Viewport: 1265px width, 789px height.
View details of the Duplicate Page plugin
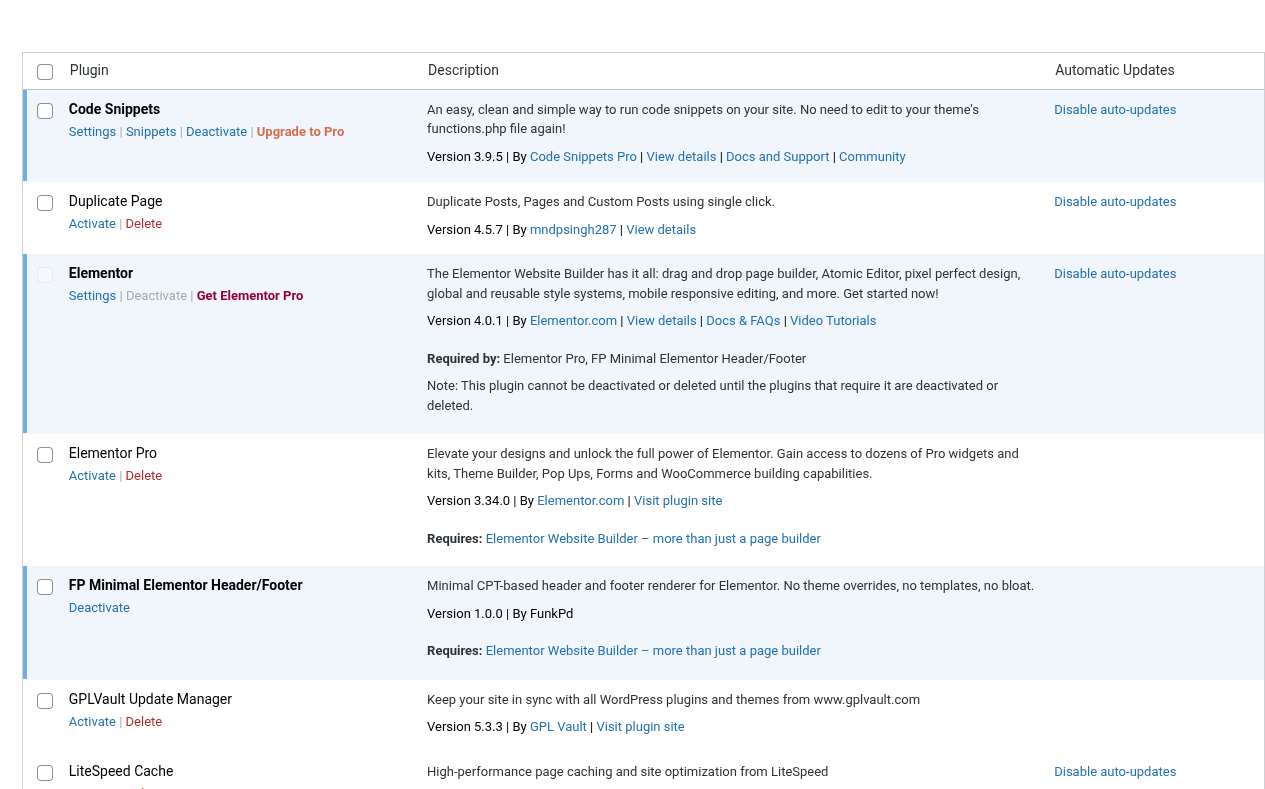click(x=660, y=229)
